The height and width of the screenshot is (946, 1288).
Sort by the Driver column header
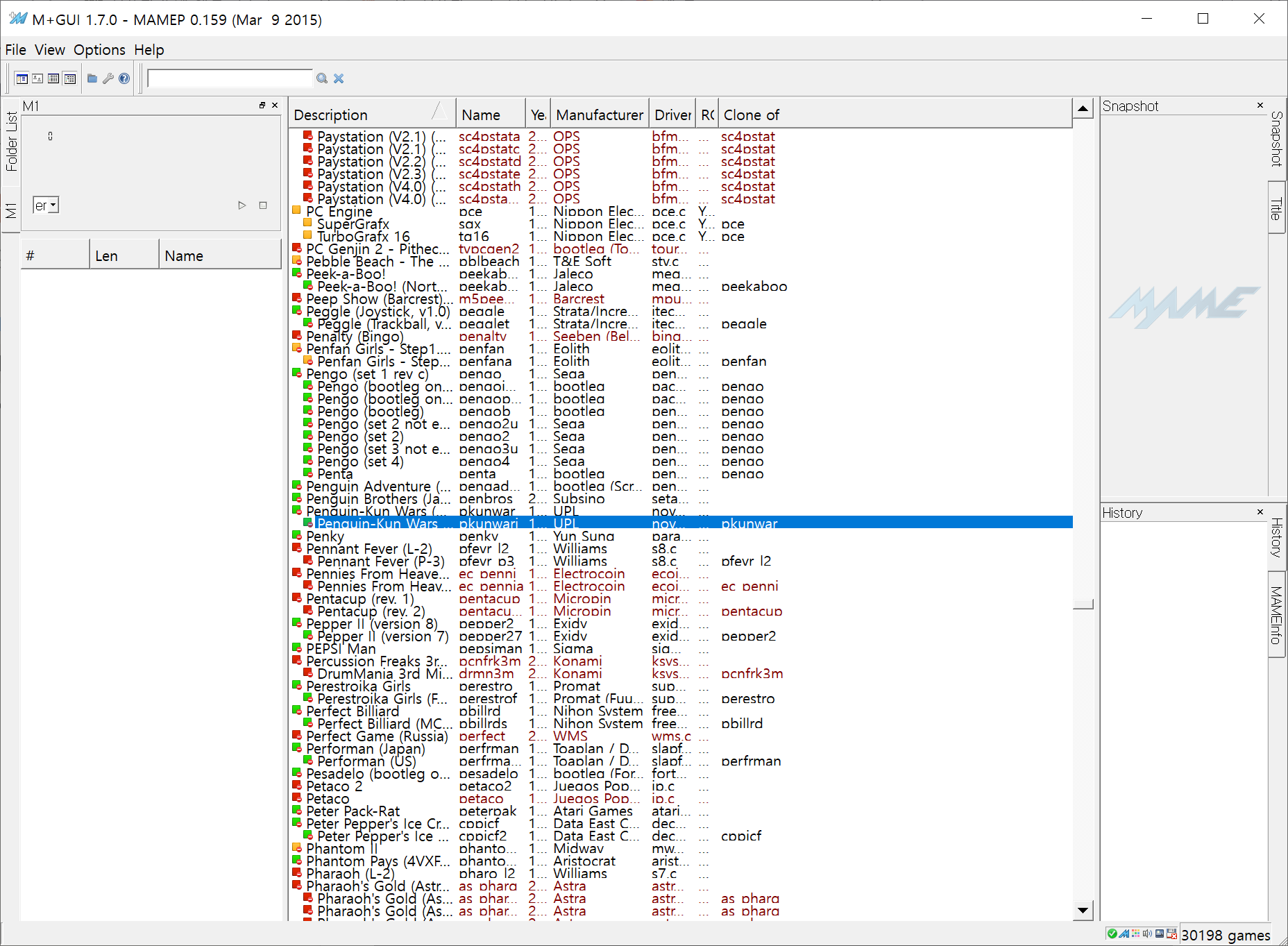672,115
